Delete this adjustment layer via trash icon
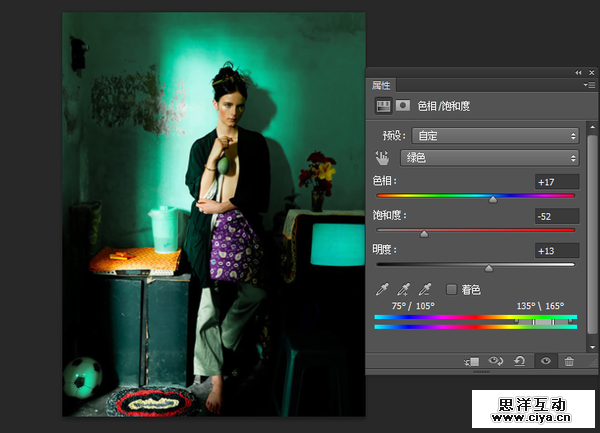This screenshot has height=433, width=600. [x=569, y=360]
